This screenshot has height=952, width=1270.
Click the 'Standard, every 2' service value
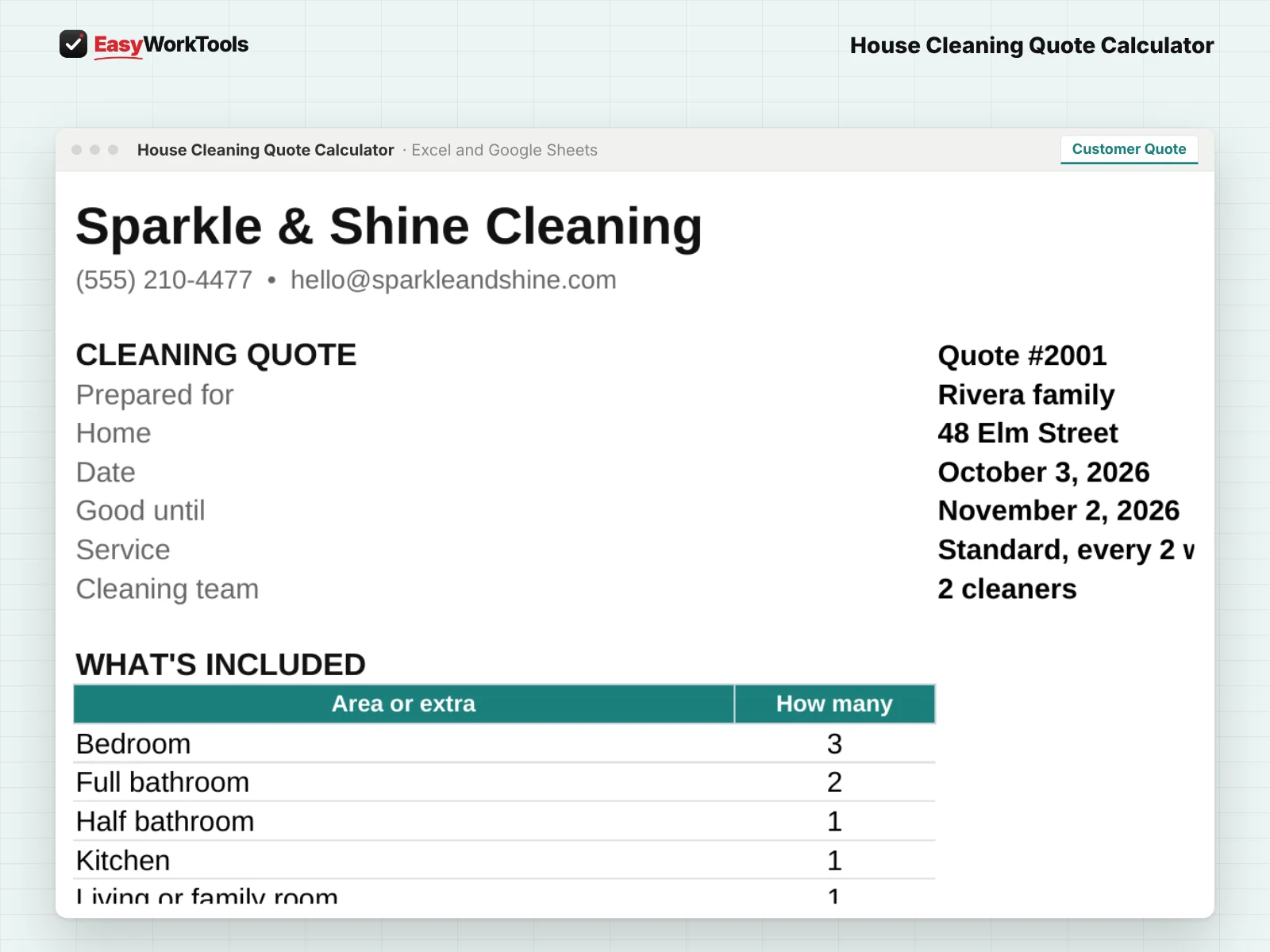pyautogui.click(x=1066, y=550)
